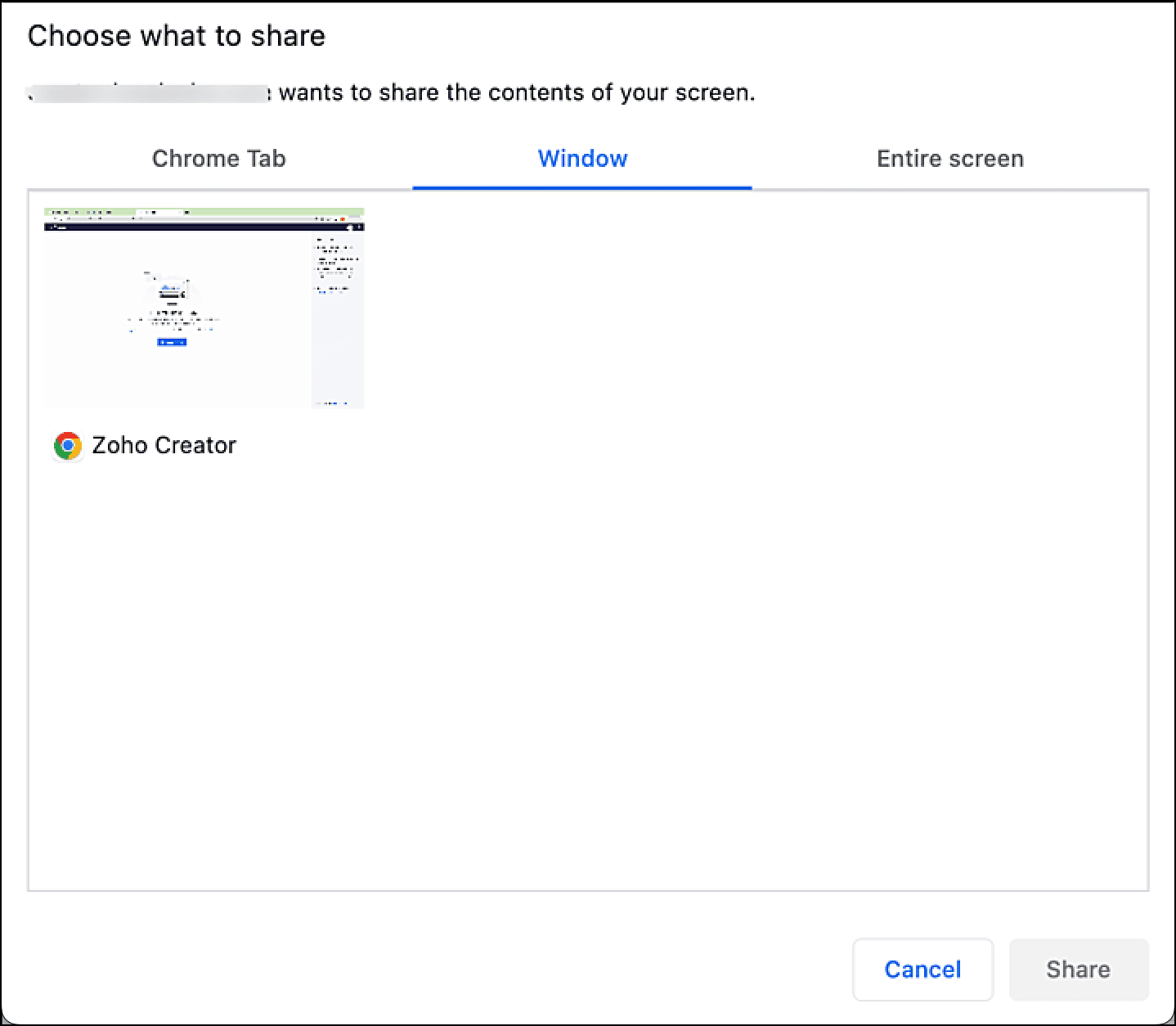Click the dark navigation bar in the preview
Screen dimensions: 1176x1026
[x=204, y=227]
